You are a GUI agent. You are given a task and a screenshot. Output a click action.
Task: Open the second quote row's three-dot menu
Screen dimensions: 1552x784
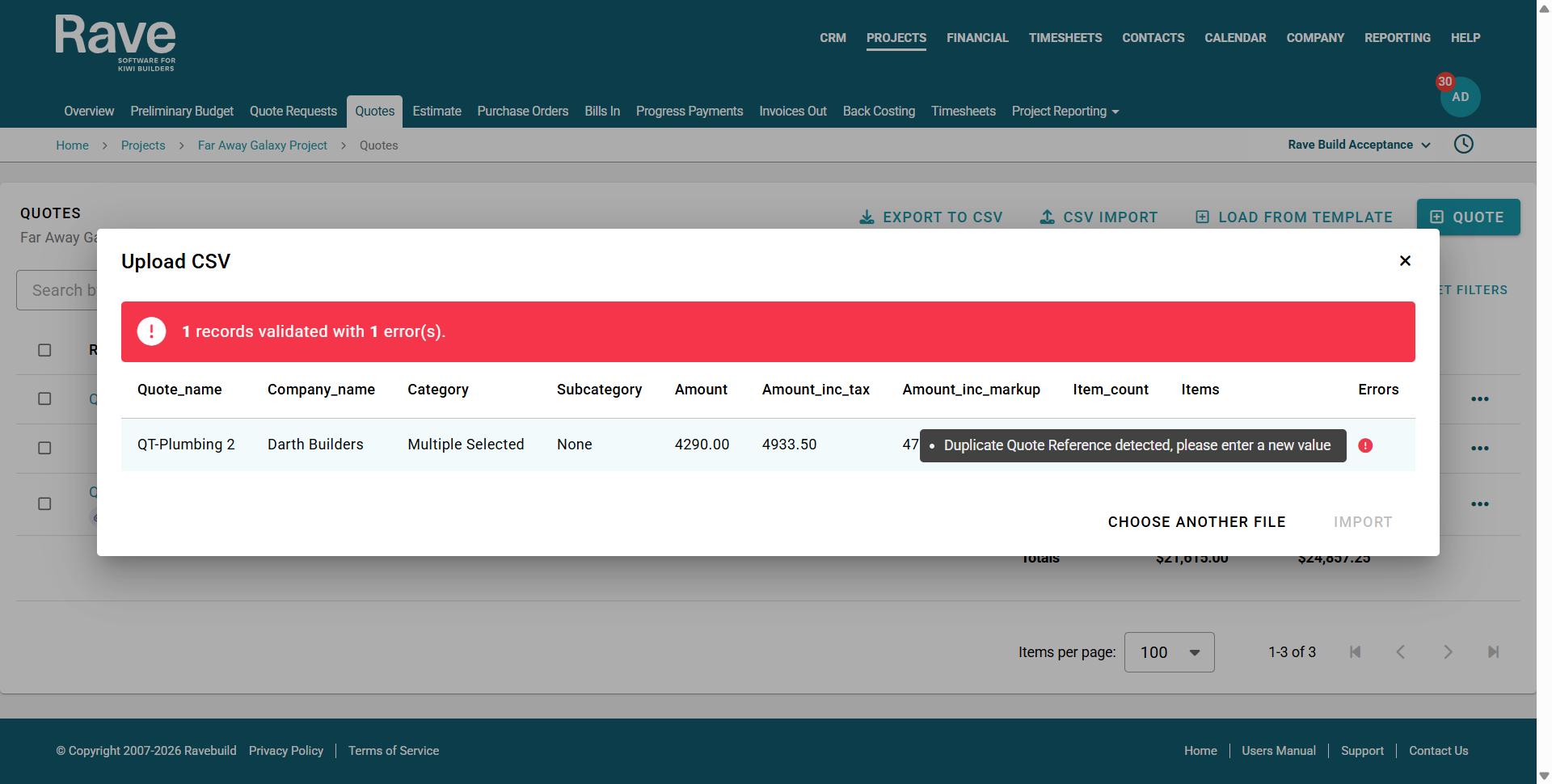click(1480, 449)
